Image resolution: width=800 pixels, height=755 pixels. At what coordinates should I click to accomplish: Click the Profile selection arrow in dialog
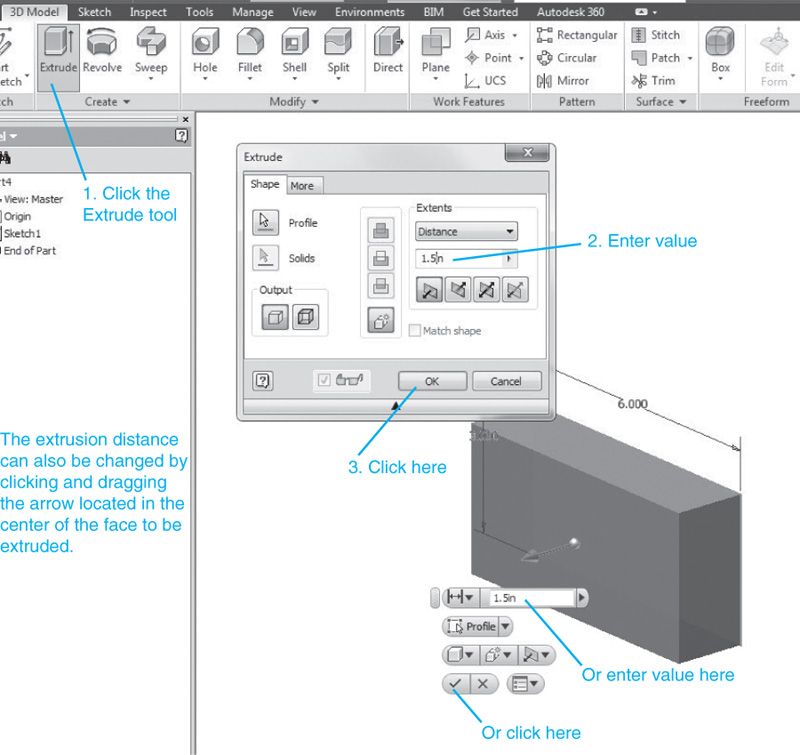265,222
